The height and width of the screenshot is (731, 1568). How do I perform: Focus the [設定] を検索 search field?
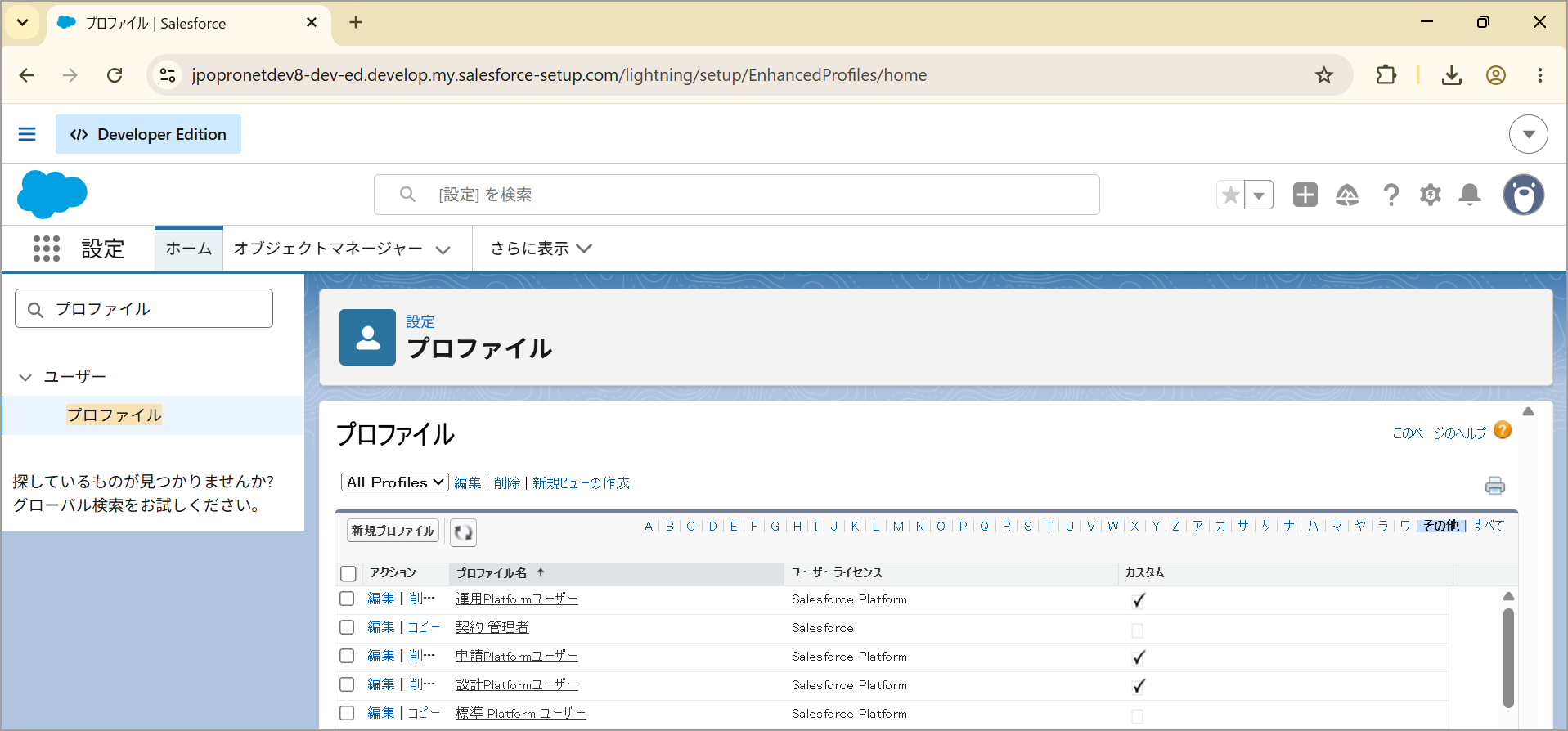pos(737,195)
